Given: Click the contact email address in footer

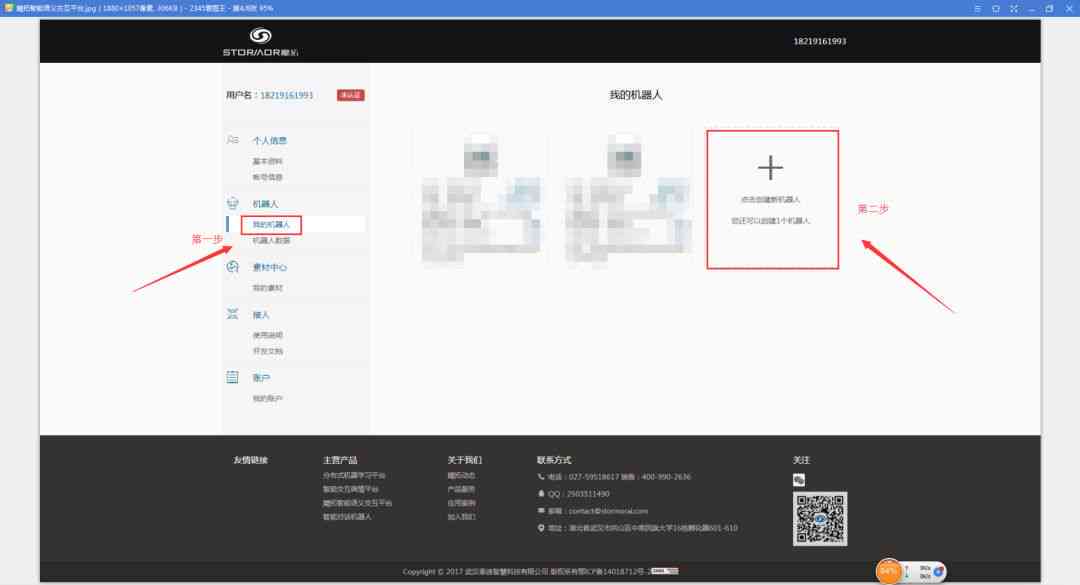Looking at the screenshot, I should pyautogui.click(x=608, y=511).
